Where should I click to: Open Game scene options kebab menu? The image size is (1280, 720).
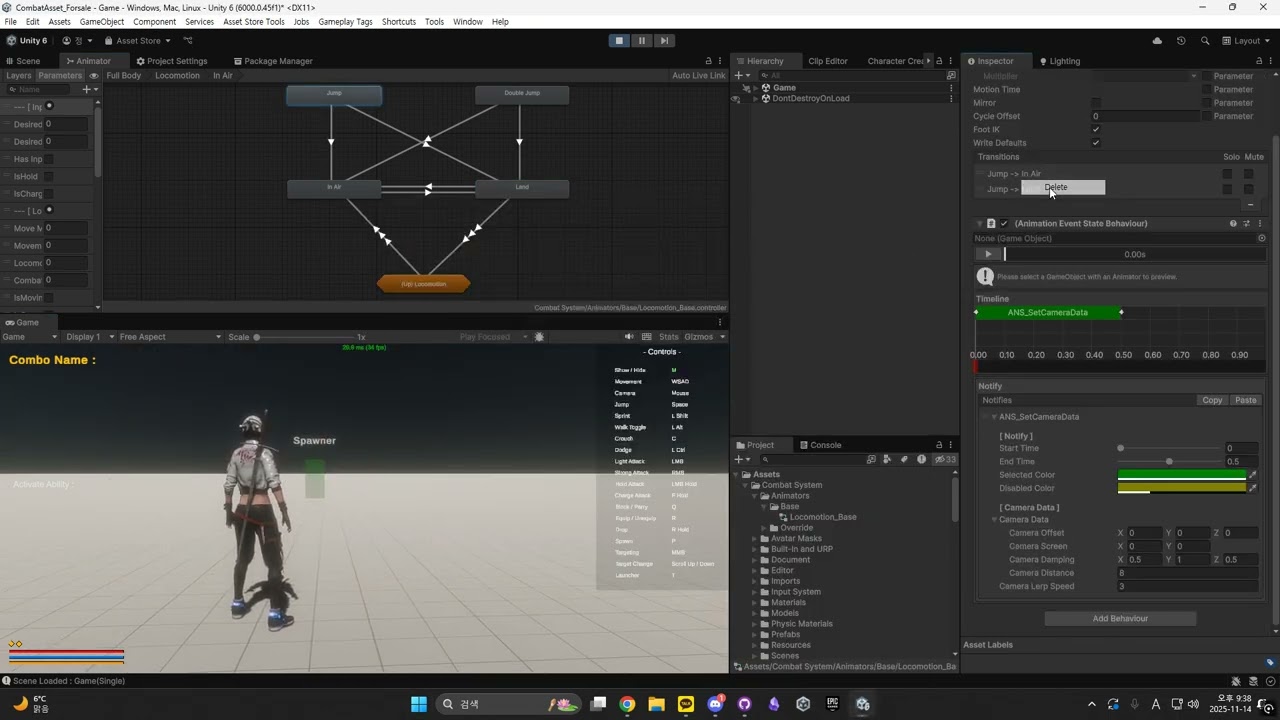pos(951,88)
